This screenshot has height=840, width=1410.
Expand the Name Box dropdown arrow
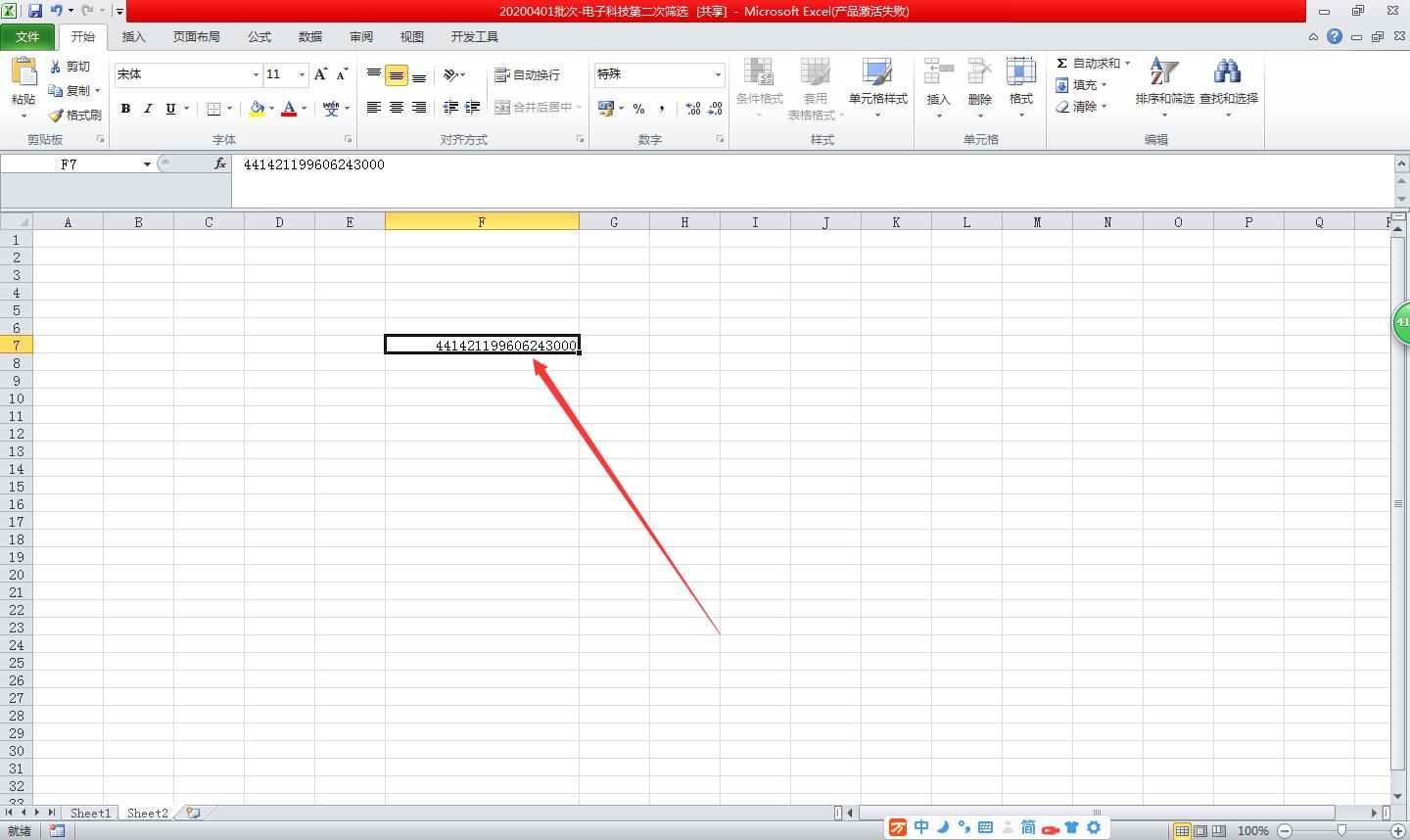(x=147, y=164)
